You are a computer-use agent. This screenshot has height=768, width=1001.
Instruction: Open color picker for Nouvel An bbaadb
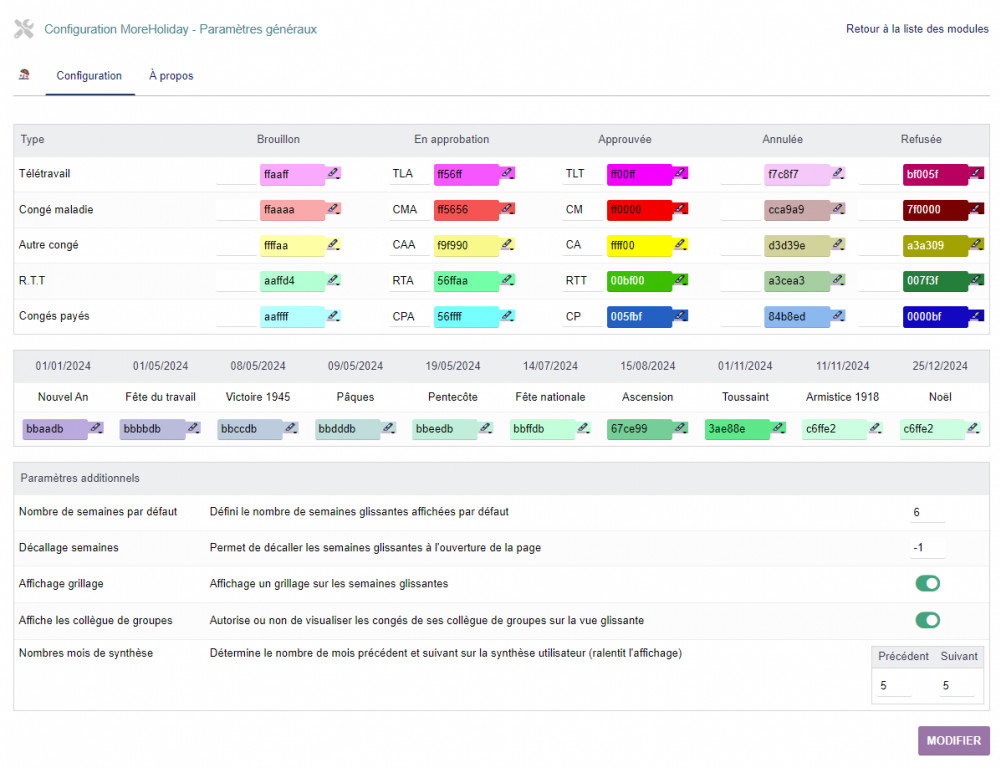(96, 428)
